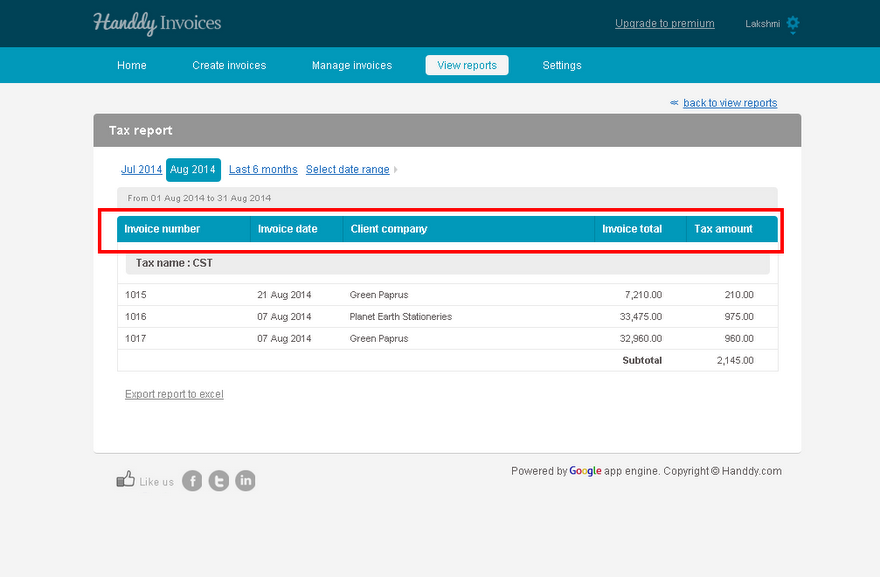Screen dimensions: 880x577
Task: Click the 07 Aug 2014 date for invoice 1016
Action: coord(284,317)
